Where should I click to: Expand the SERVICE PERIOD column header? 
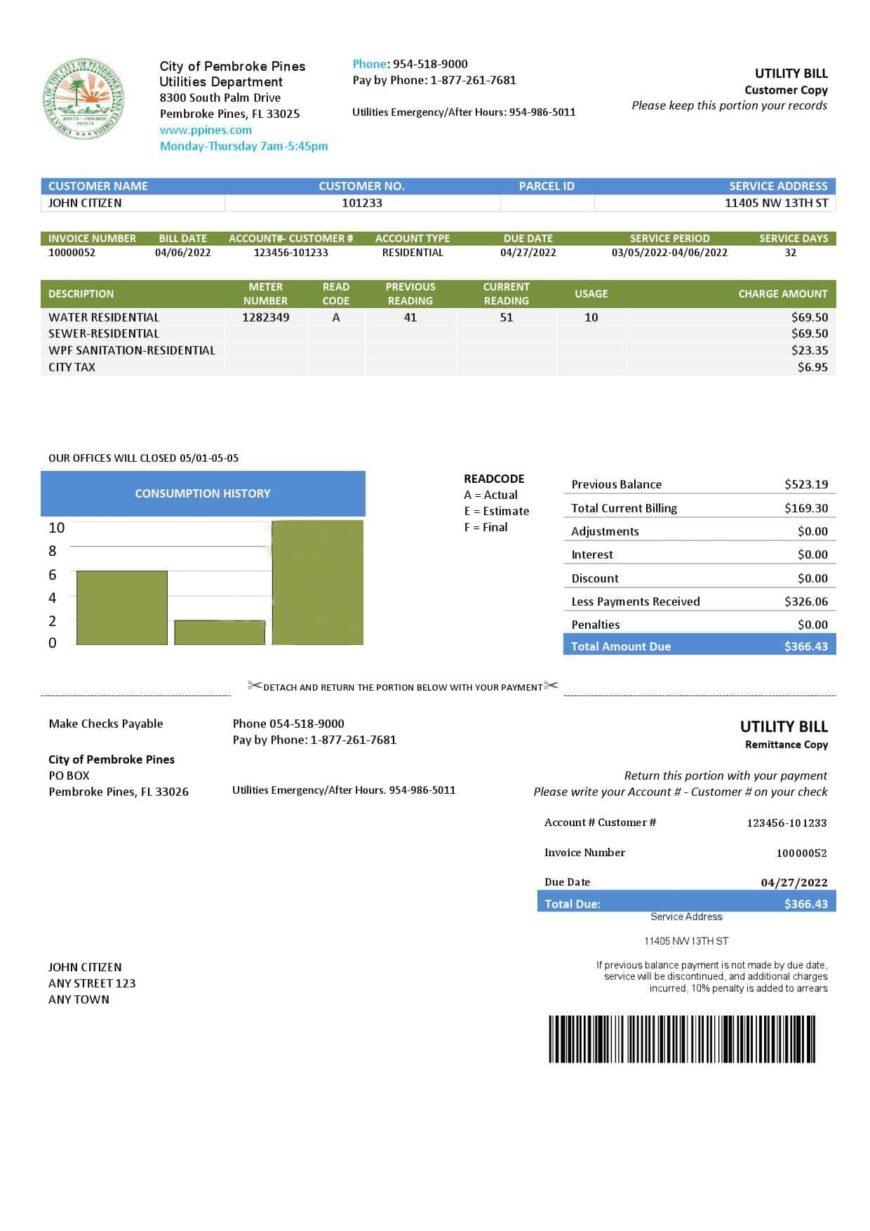pos(670,238)
